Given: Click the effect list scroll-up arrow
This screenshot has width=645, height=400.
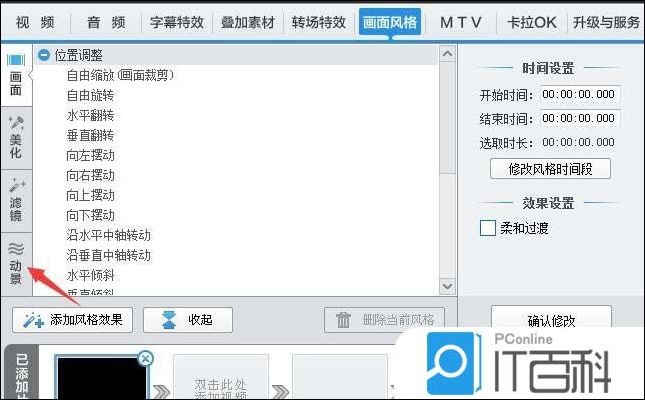Looking at the screenshot, I should [448, 53].
